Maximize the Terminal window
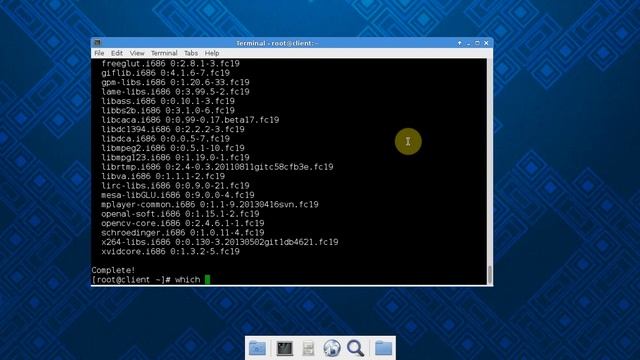The height and width of the screenshot is (360, 640). pyautogui.click(x=477, y=43)
